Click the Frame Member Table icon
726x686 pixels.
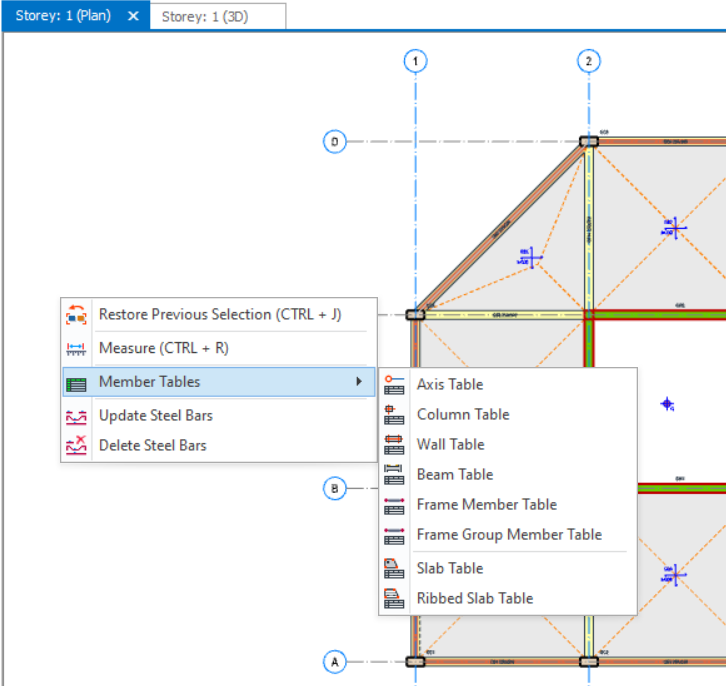click(394, 505)
